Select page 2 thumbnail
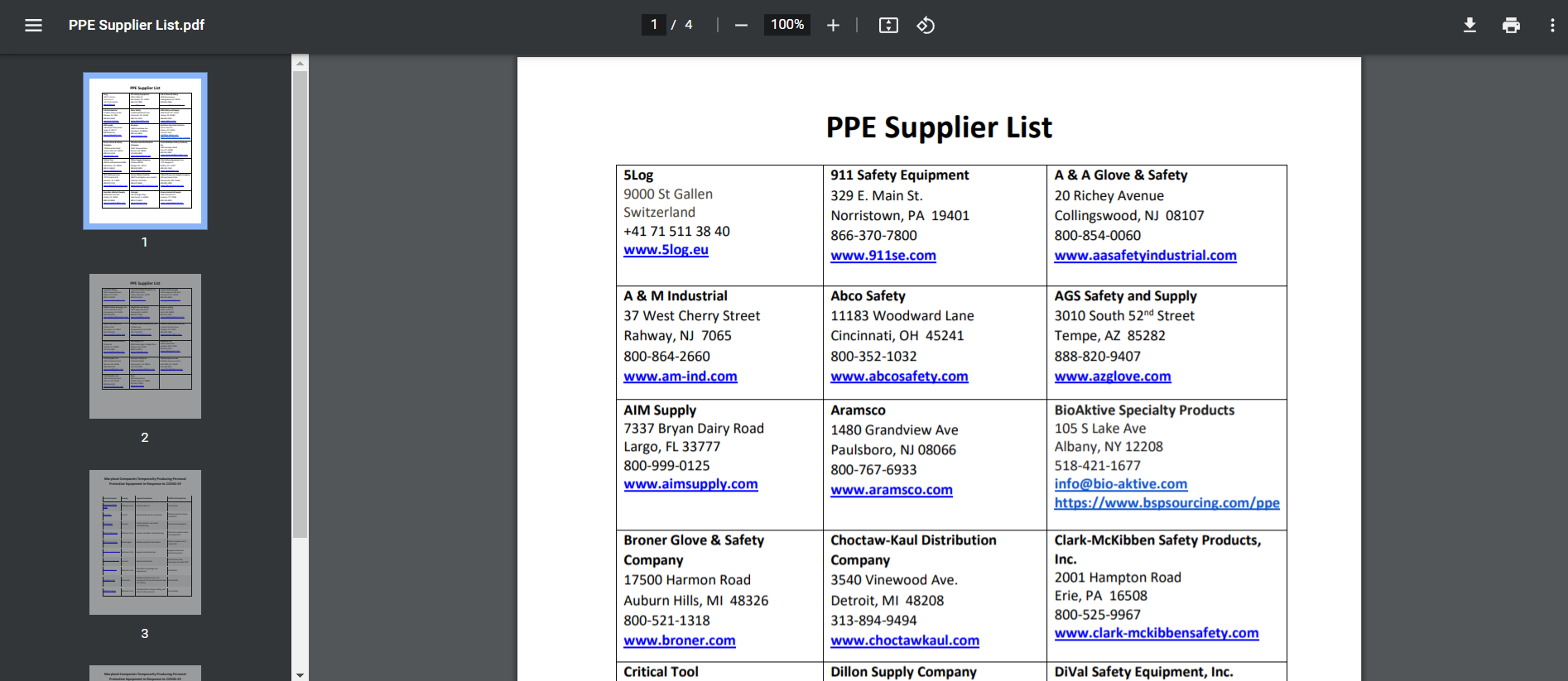Screen dimensions: 1568x681 (x=145, y=346)
